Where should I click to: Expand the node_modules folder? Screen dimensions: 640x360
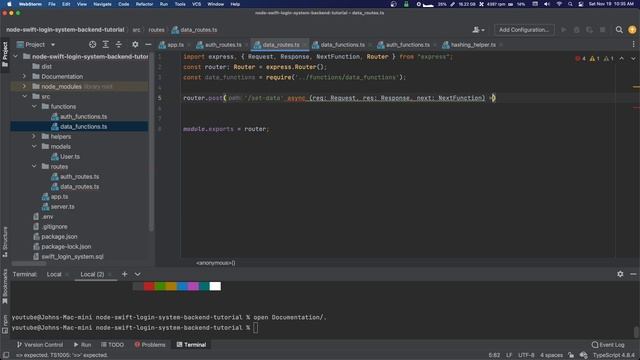[x=24, y=87]
